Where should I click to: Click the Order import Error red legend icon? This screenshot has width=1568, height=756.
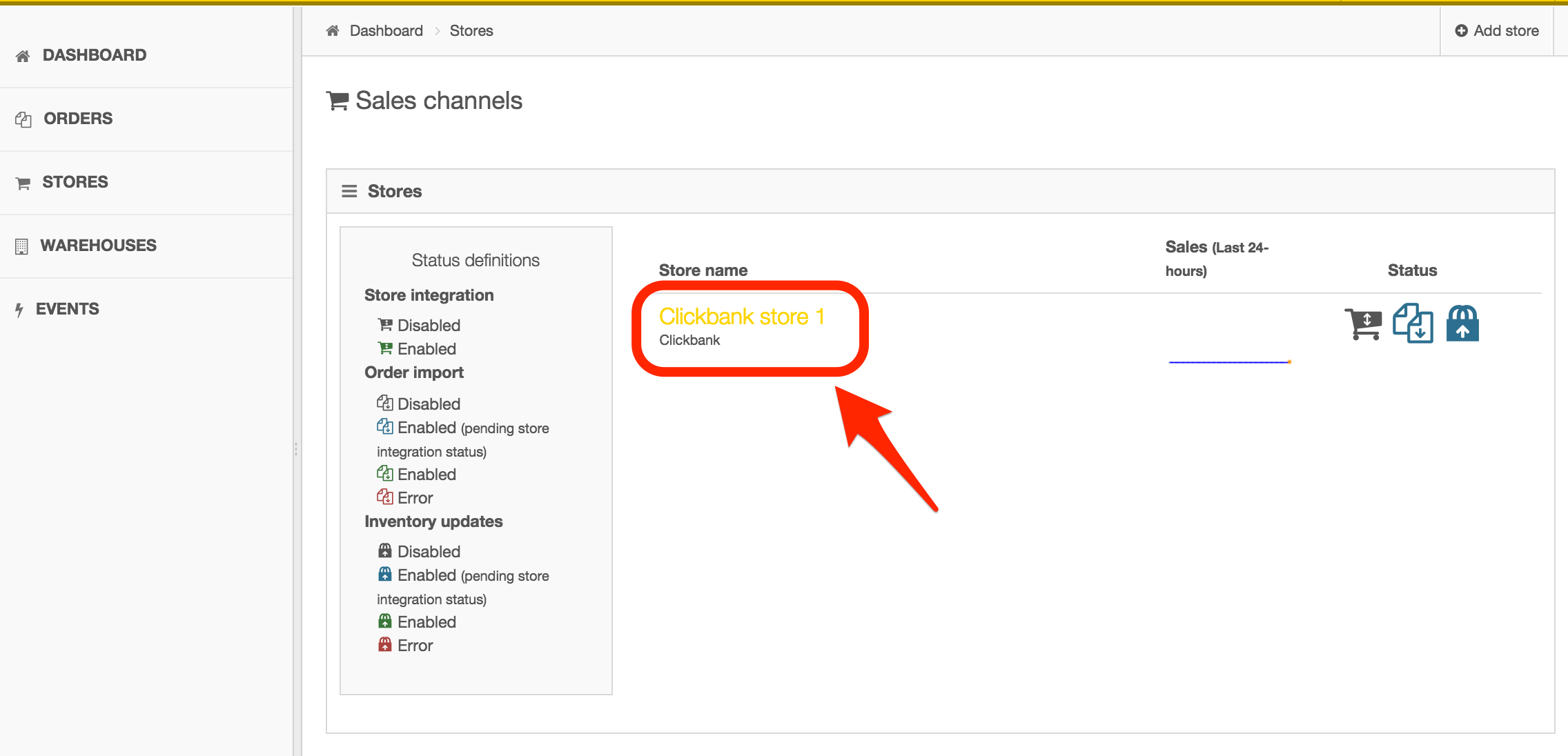point(385,497)
